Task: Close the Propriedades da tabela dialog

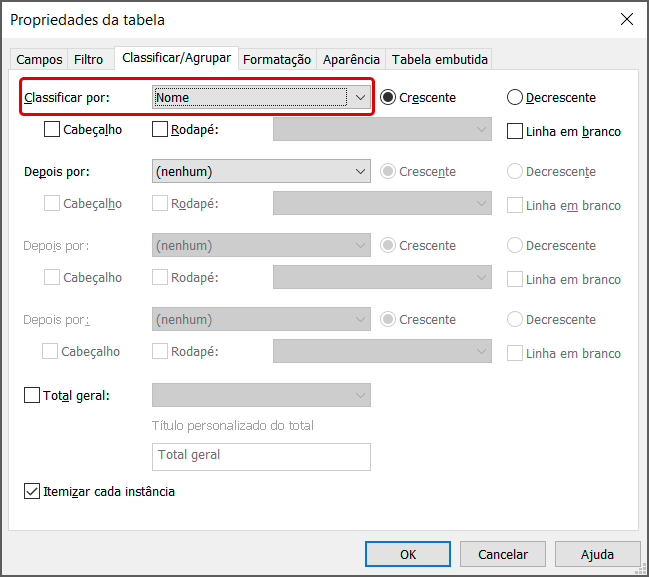Action: pos(627,19)
